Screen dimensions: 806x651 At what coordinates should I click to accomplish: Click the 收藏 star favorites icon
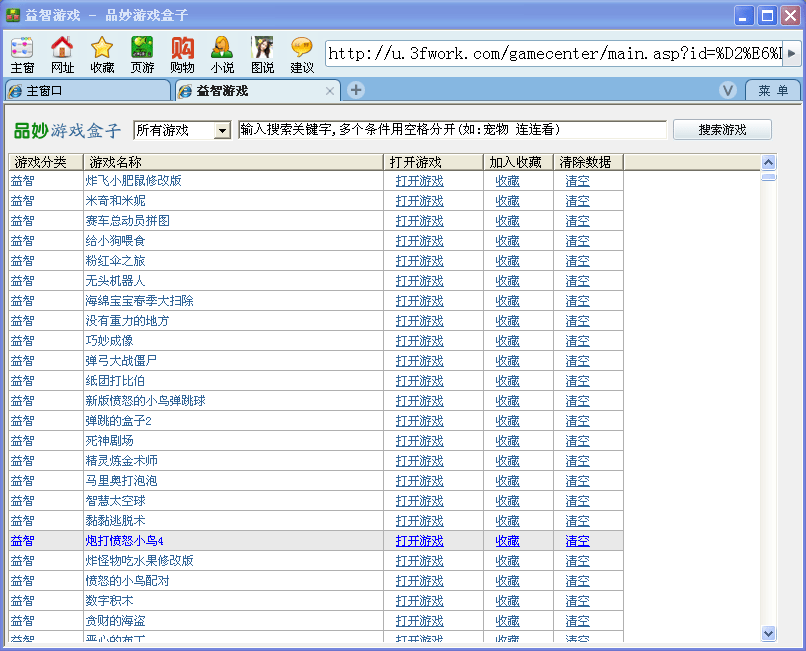102,53
